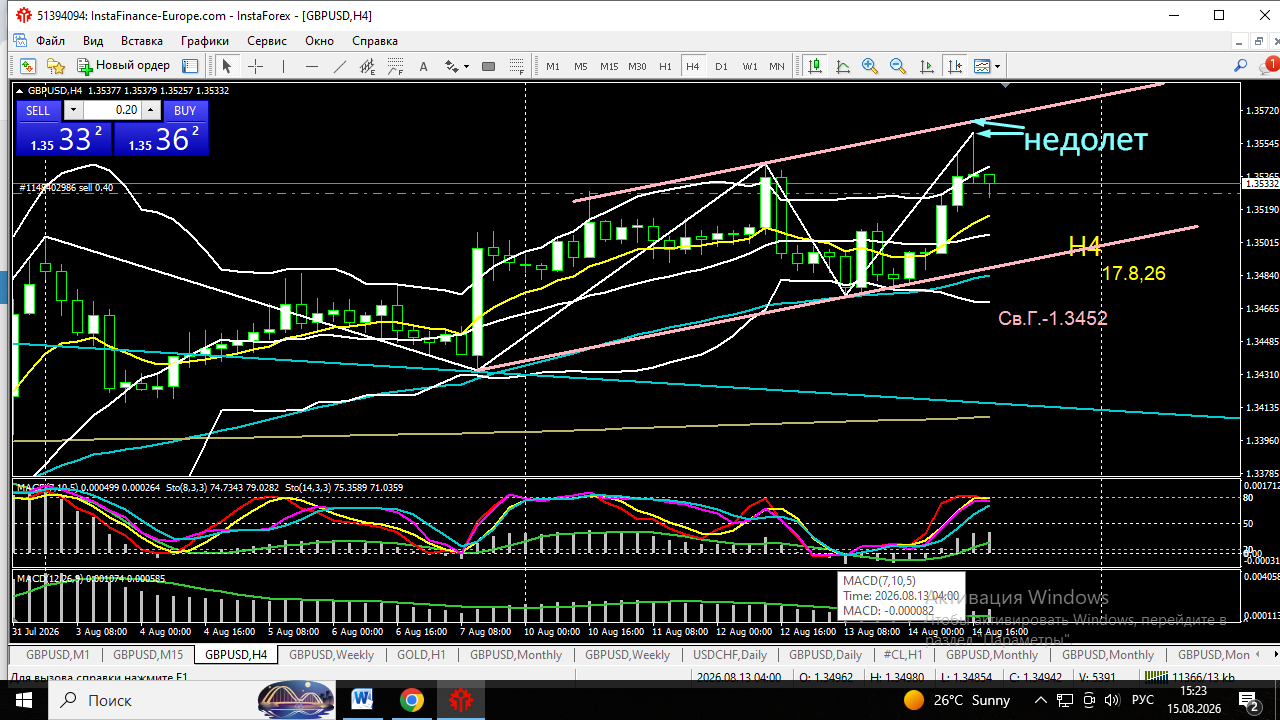This screenshot has width=1280, height=720.
Task: Zoom in on the chart
Action: coord(870,66)
